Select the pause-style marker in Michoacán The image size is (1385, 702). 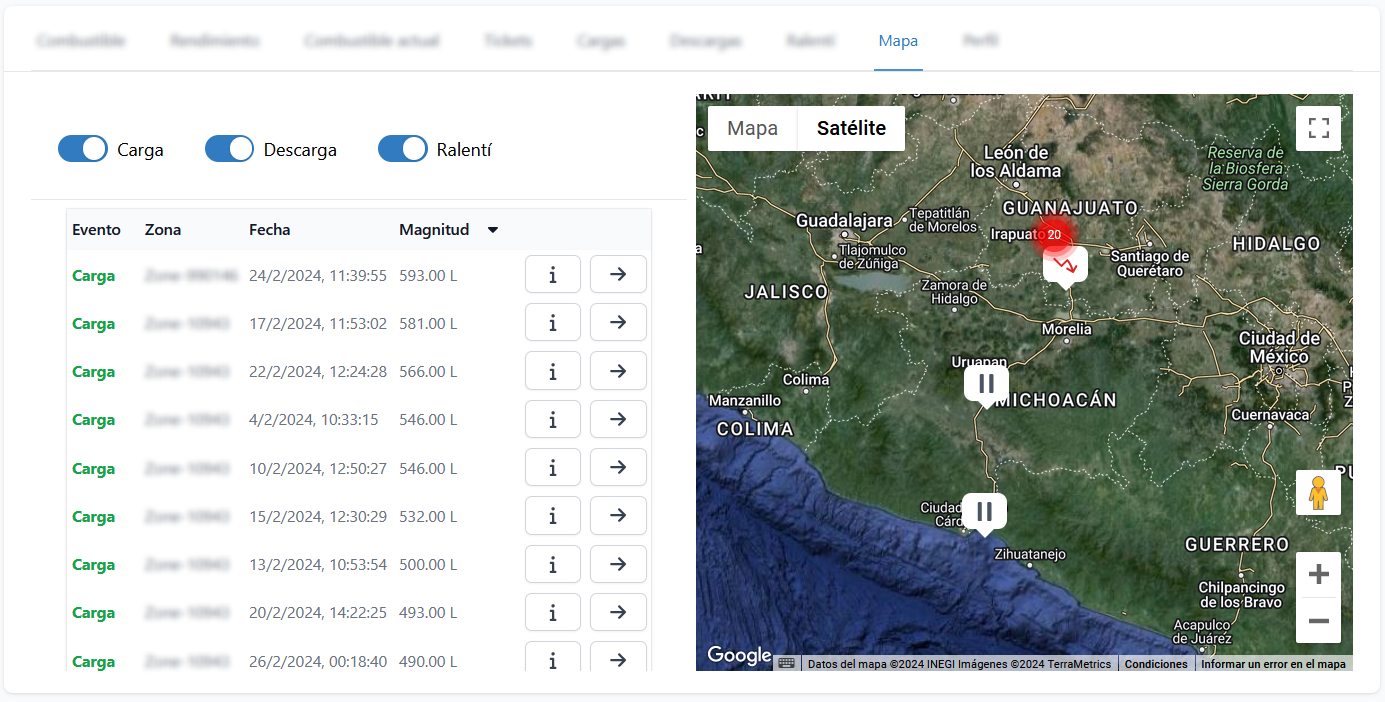tap(986, 383)
